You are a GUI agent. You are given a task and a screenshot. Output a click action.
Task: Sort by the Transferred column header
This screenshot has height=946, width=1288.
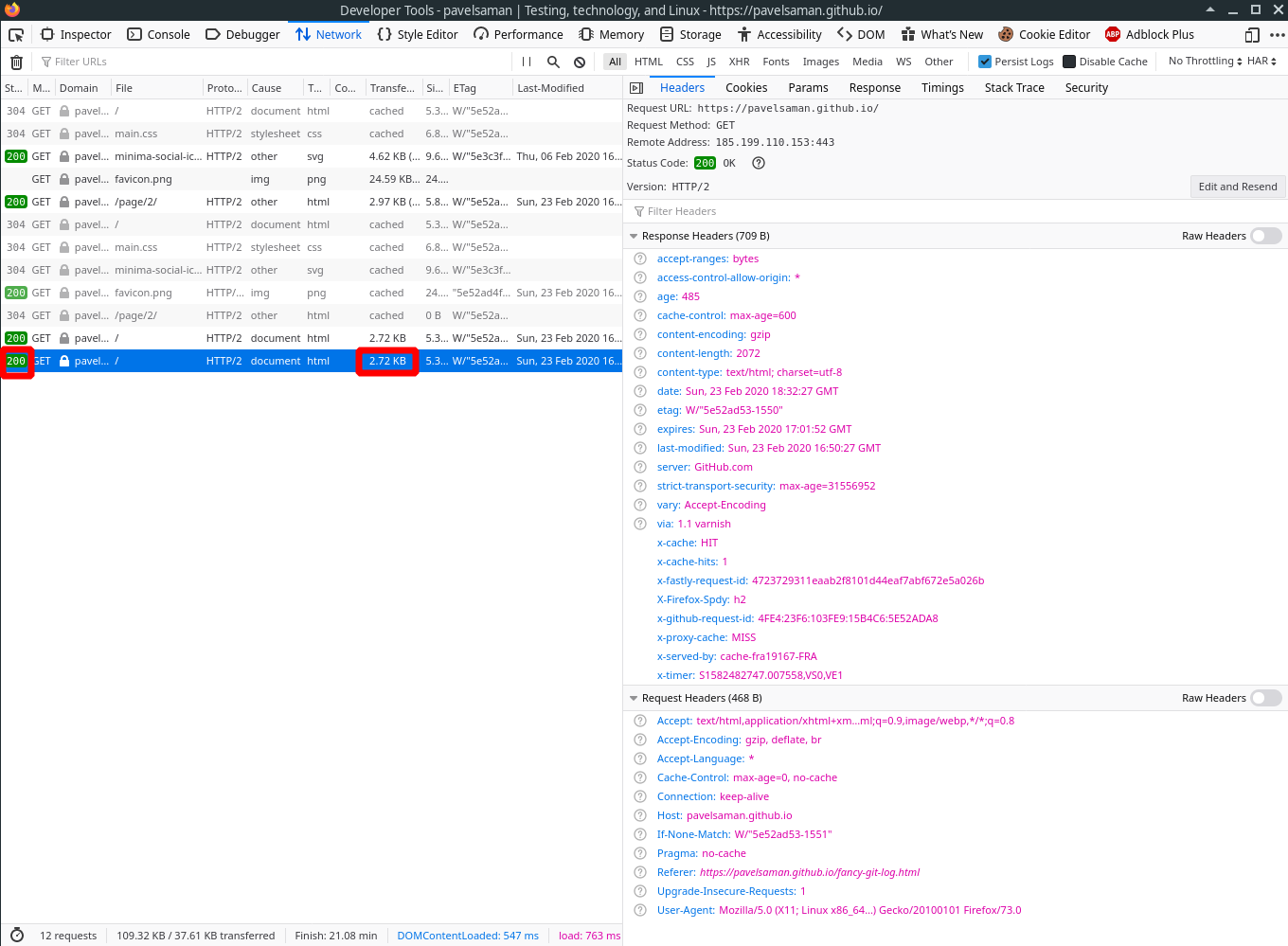(393, 88)
